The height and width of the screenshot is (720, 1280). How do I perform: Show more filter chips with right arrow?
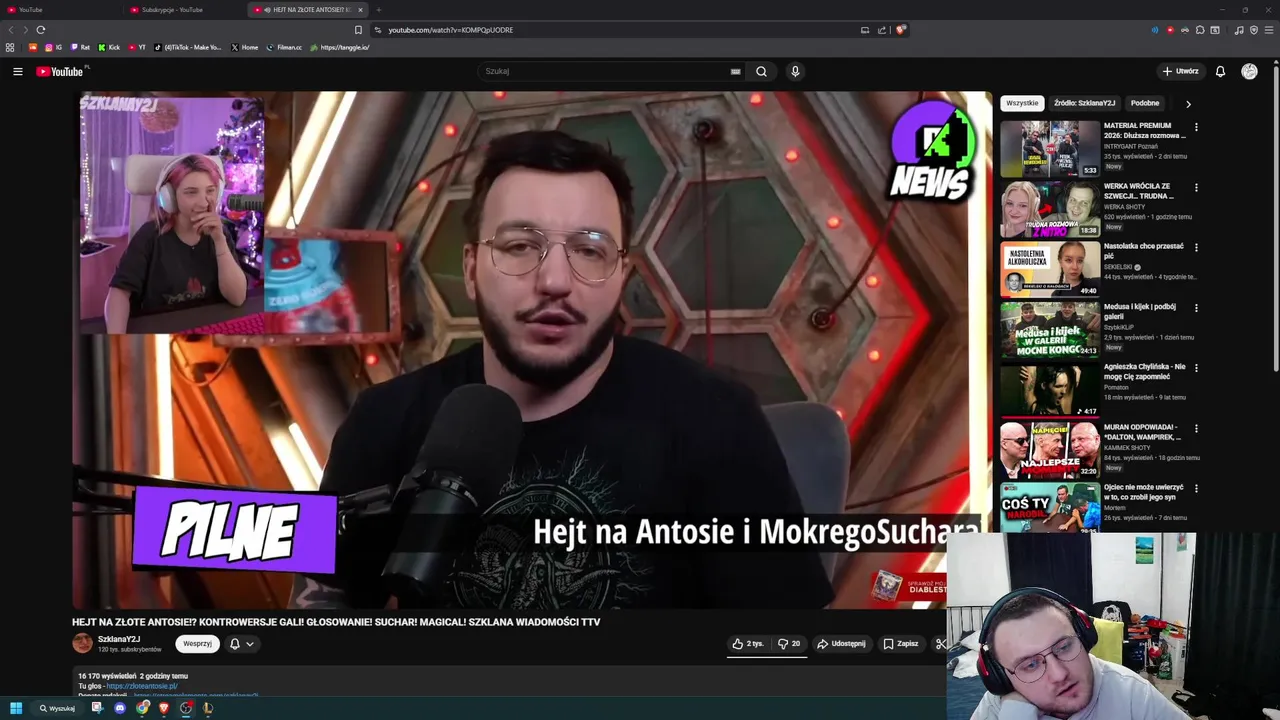pos(1188,103)
